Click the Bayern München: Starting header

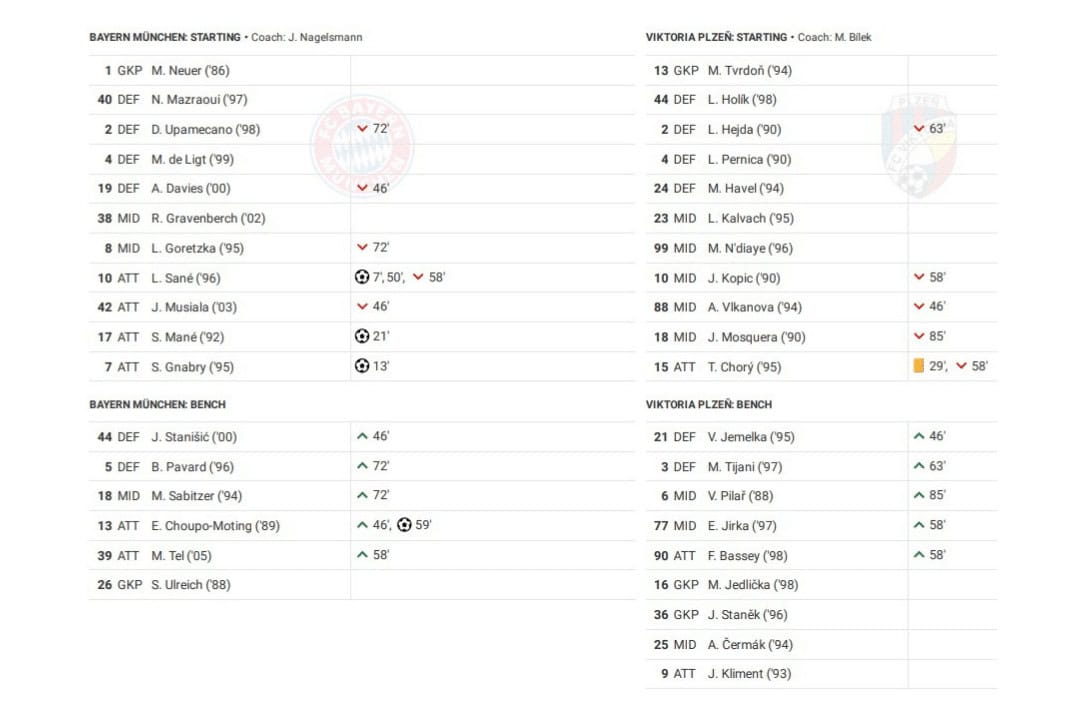(164, 37)
